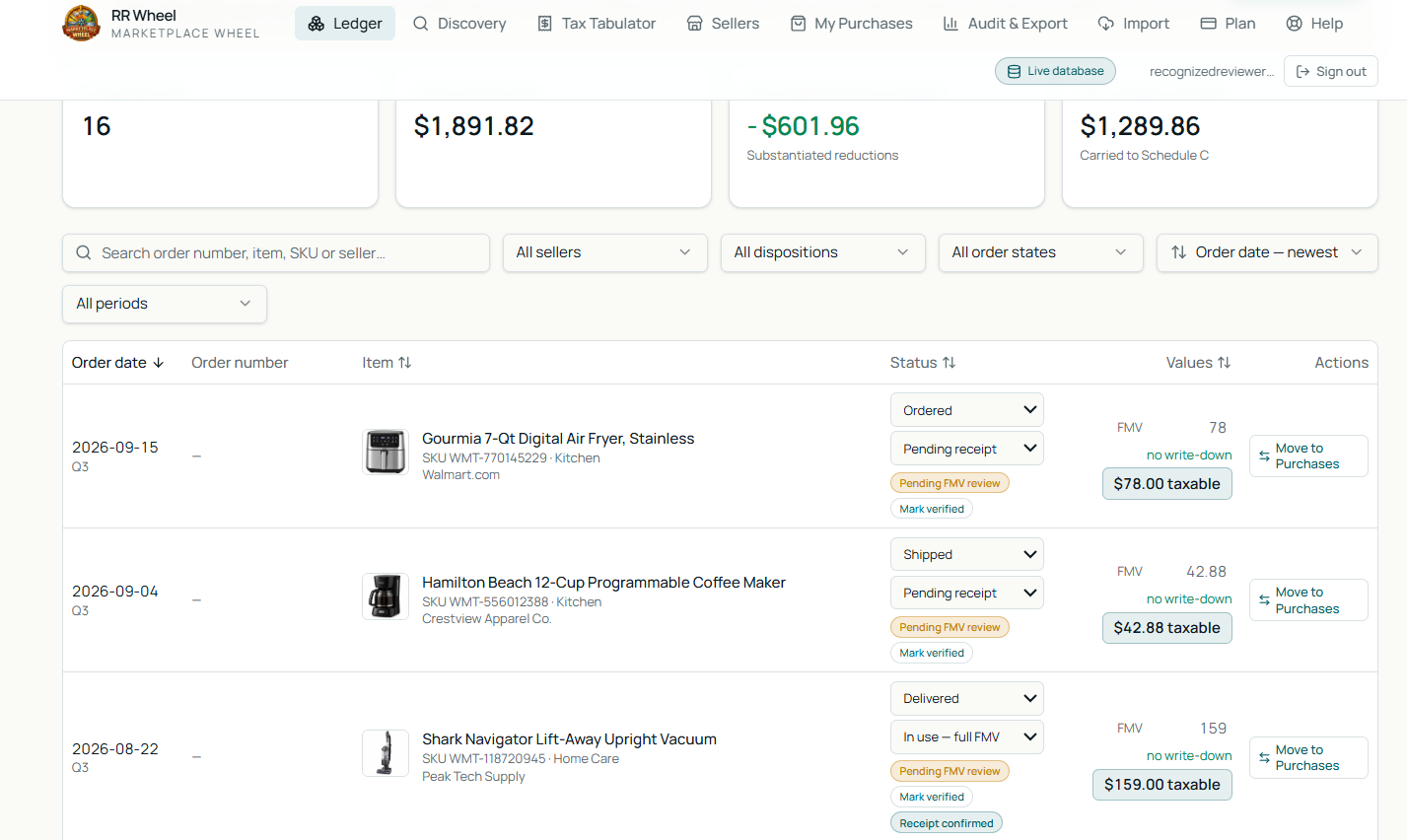Sort by the Values column
This screenshot has width=1407, height=840.
tap(1198, 363)
